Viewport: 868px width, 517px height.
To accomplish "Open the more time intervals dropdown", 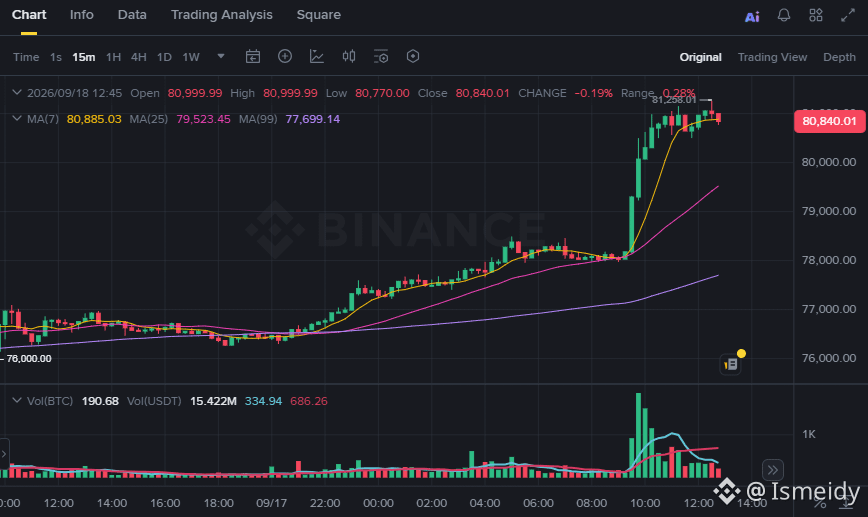I will click(x=221, y=56).
